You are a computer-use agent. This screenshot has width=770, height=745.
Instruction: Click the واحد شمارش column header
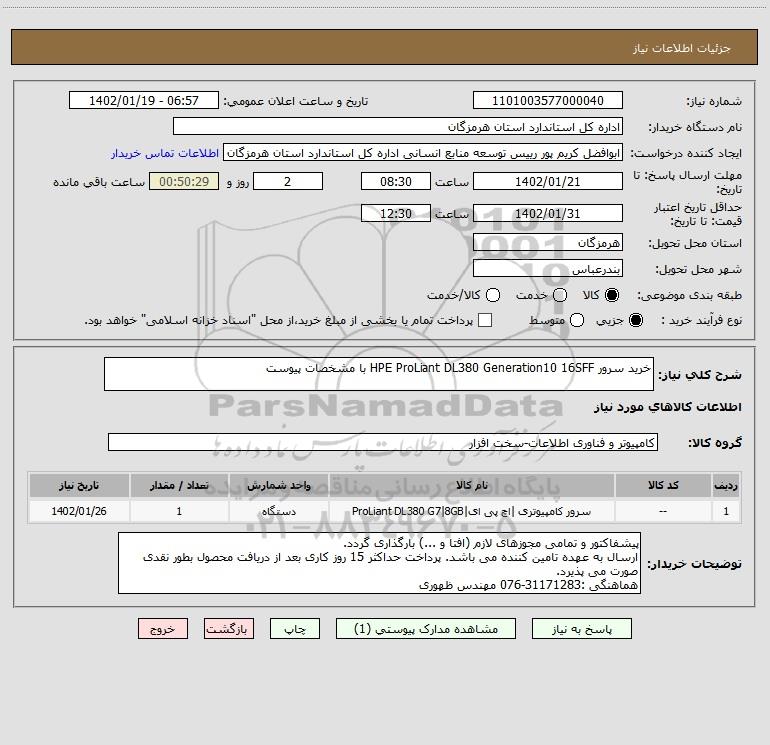tap(279, 485)
